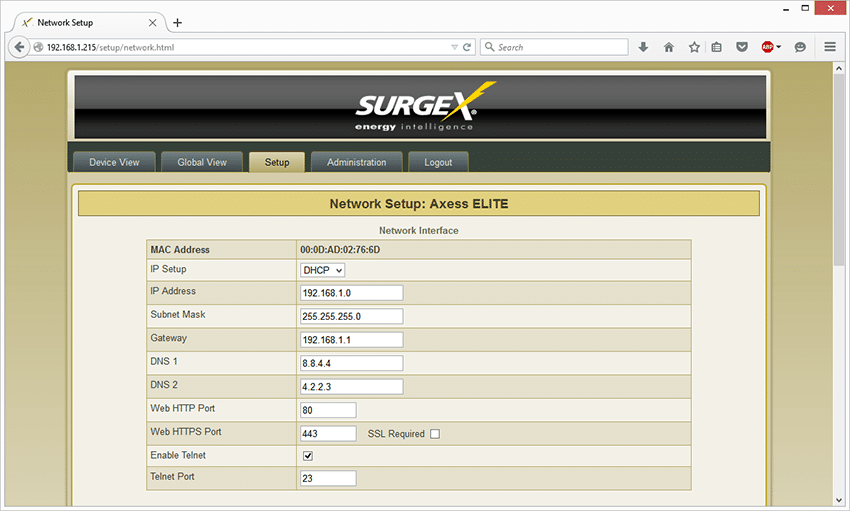
Task: Click the Logout tab
Action: tap(438, 162)
